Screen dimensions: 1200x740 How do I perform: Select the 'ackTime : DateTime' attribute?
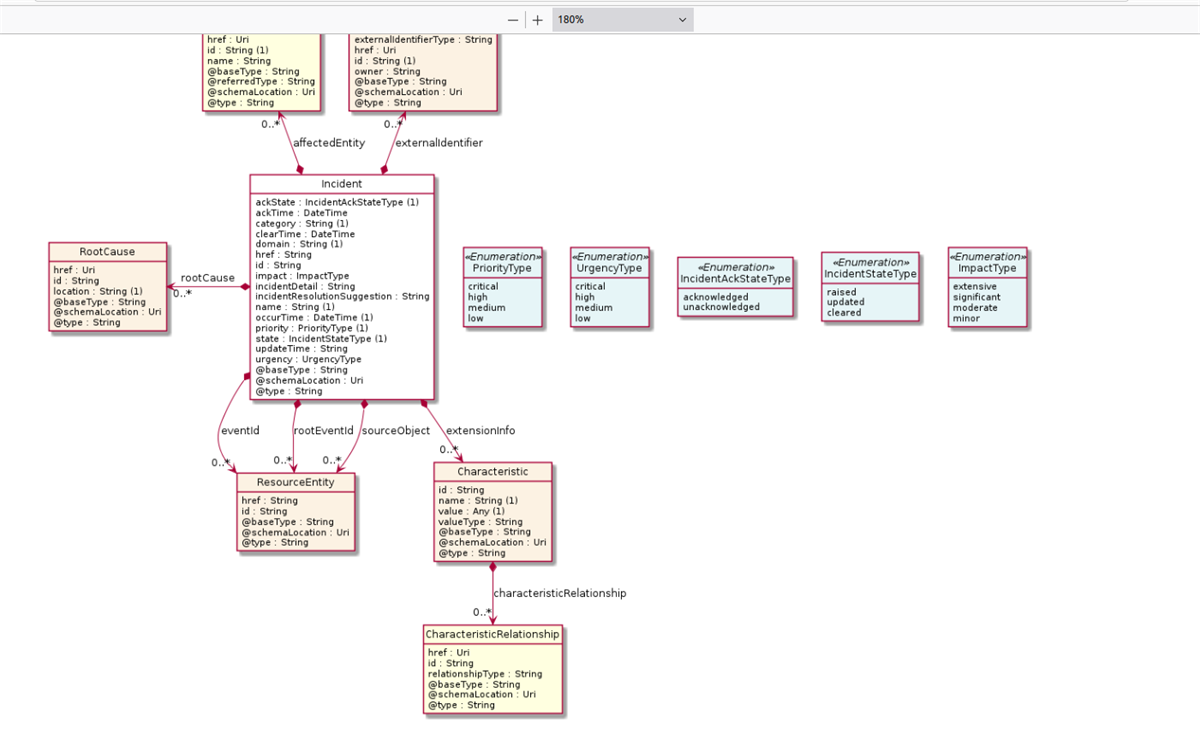pos(302,213)
